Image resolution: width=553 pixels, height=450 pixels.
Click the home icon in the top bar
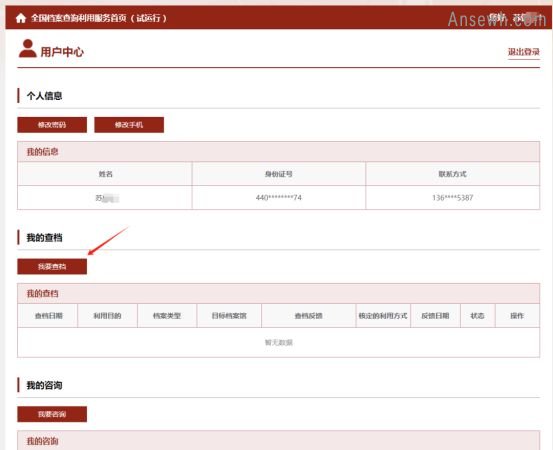click(x=21, y=18)
